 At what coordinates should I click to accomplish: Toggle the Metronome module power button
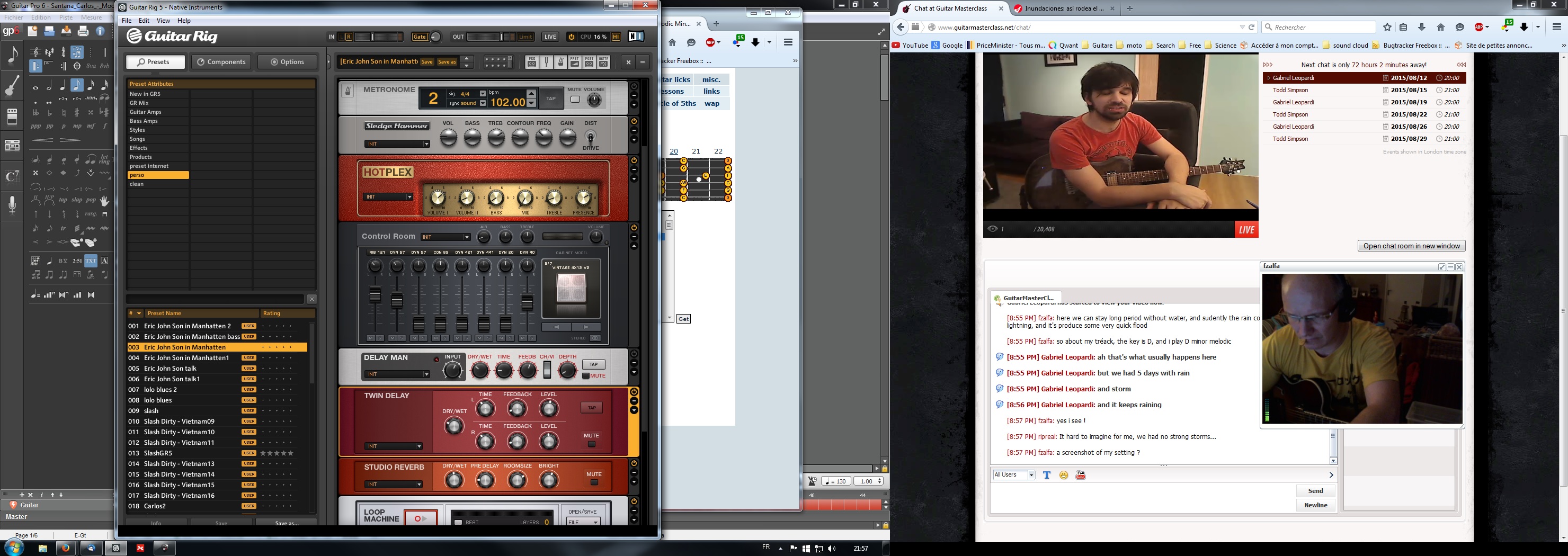[634, 86]
